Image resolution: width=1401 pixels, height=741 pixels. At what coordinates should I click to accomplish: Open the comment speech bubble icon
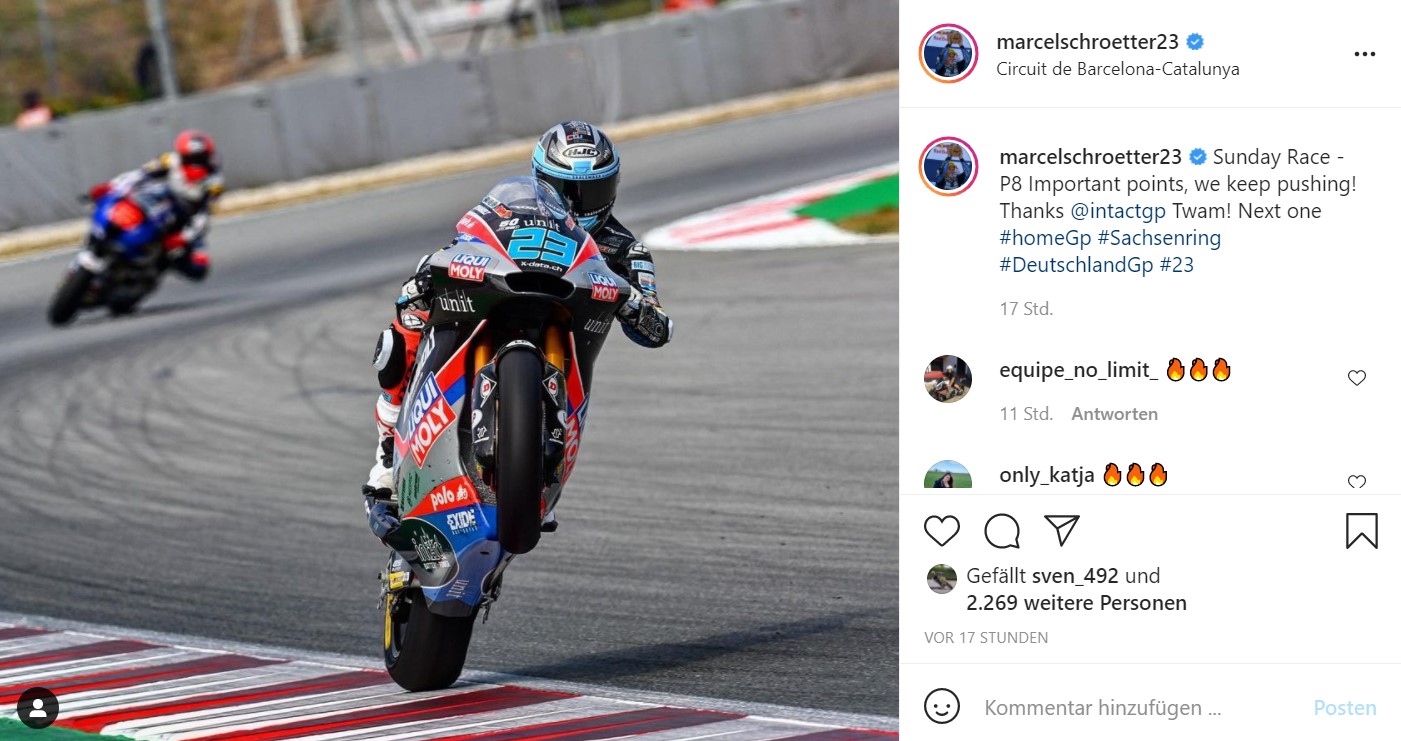click(x=1002, y=531)
